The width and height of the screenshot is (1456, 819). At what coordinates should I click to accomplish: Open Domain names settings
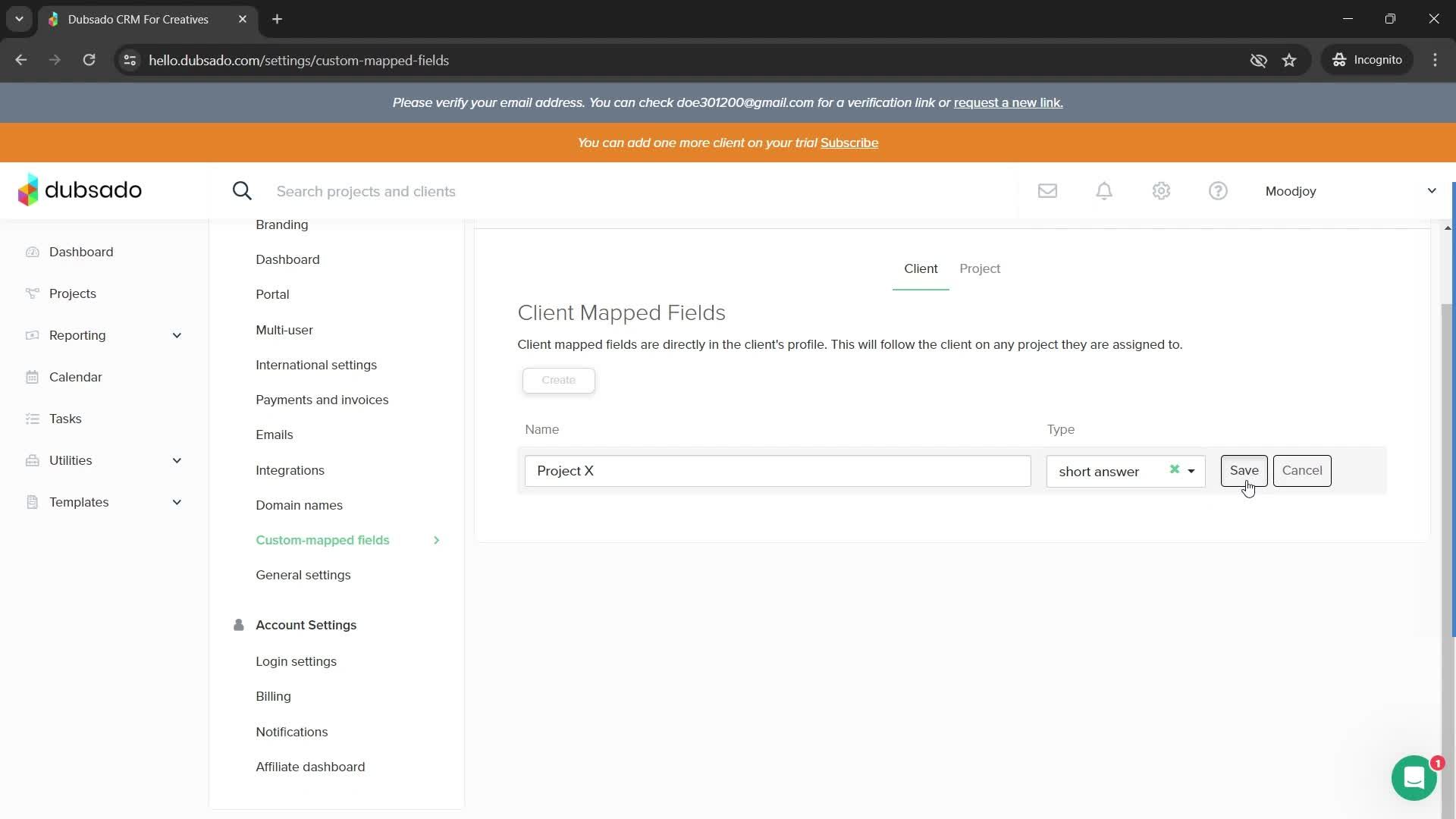pyautogui.click(x=299, y=505)
